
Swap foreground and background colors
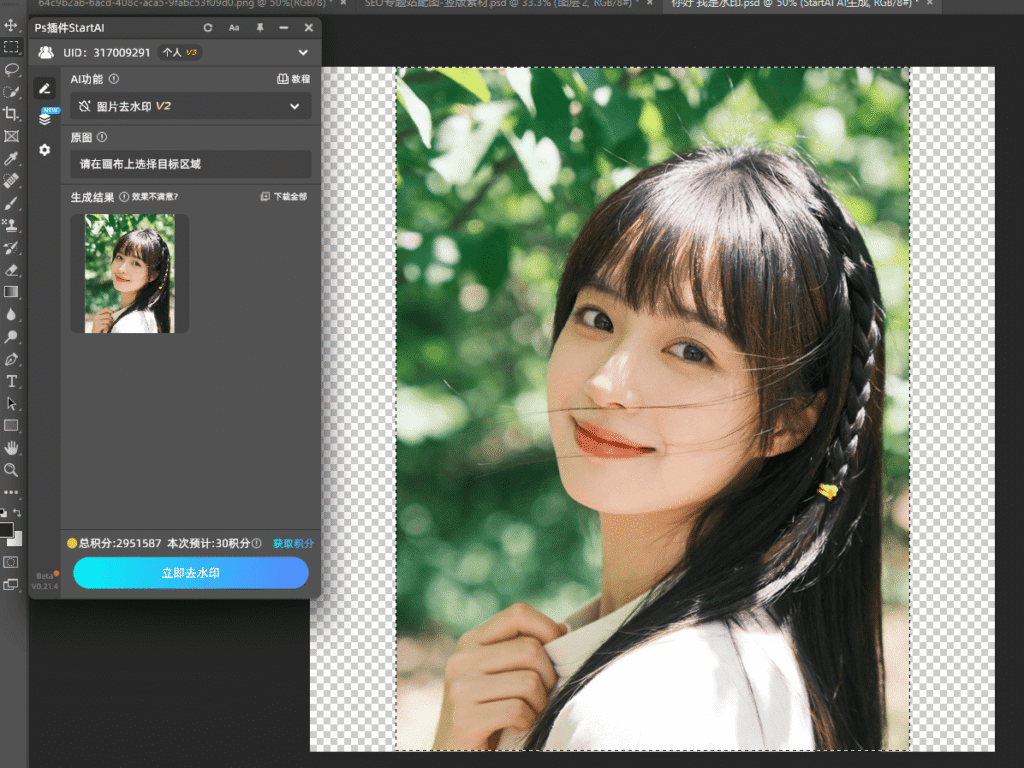tap(17, 513)
